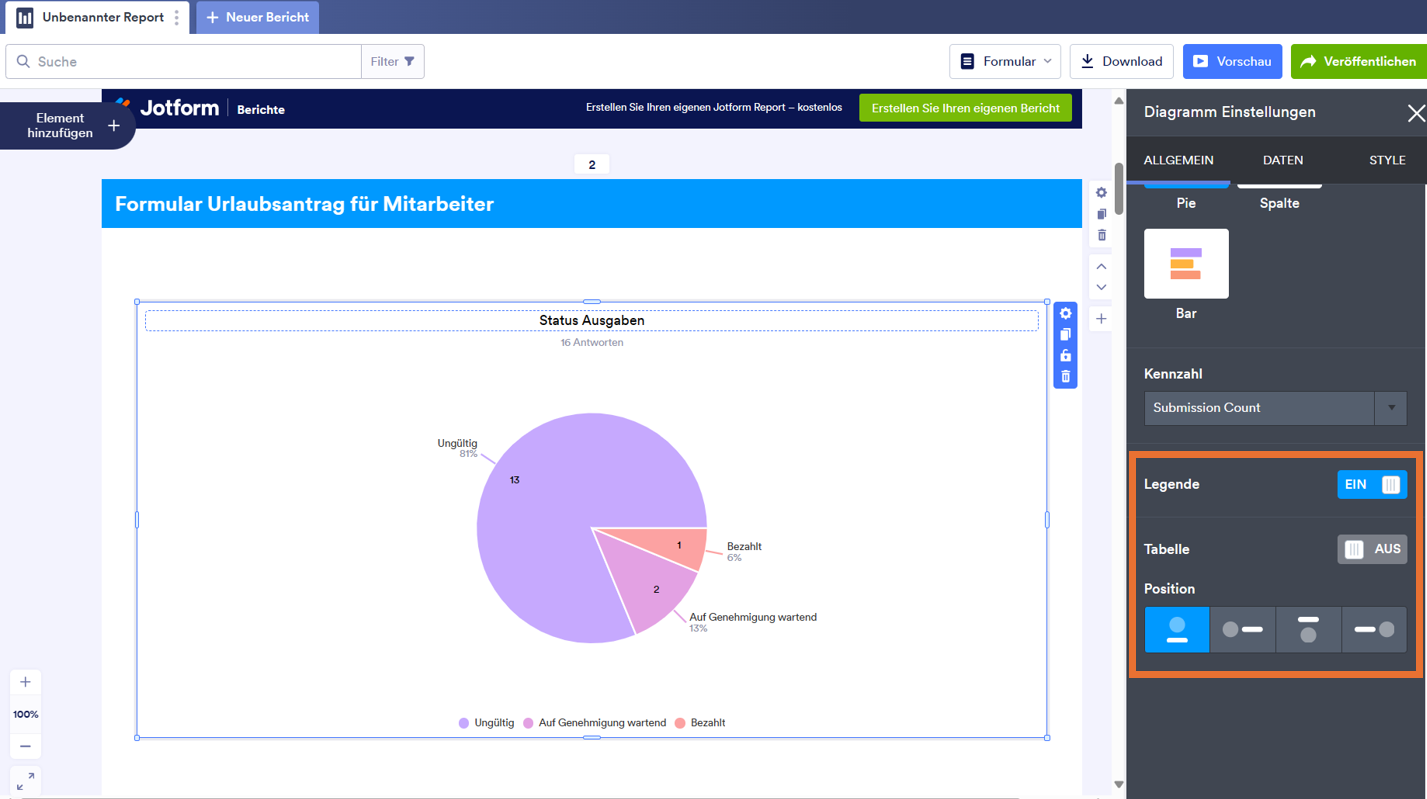This screenshot has height=799, width=1427.
Task: Zoom in on the report canvas
Action: [x=25, y=682]
